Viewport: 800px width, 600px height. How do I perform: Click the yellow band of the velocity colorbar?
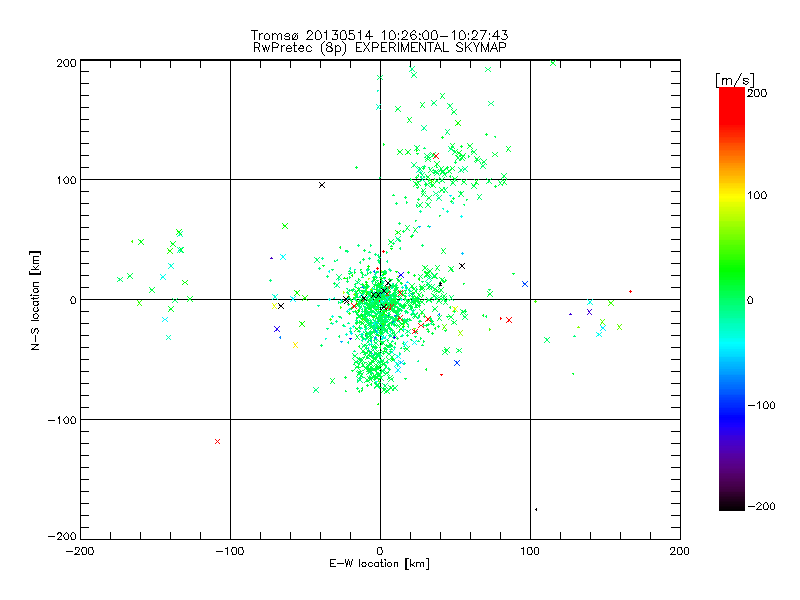point(732,196)
